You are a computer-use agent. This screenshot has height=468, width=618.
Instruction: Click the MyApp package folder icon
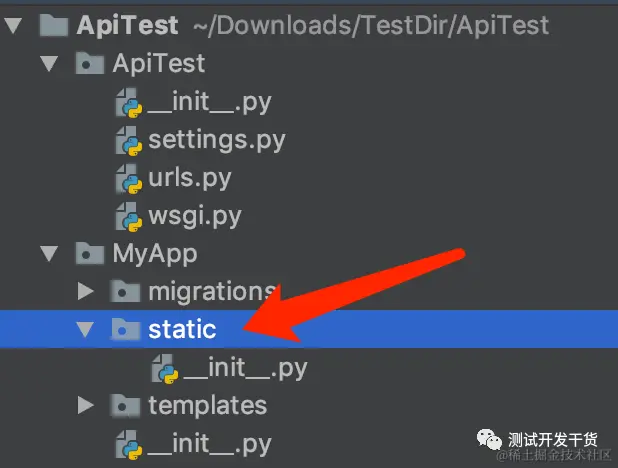point(90,253)
